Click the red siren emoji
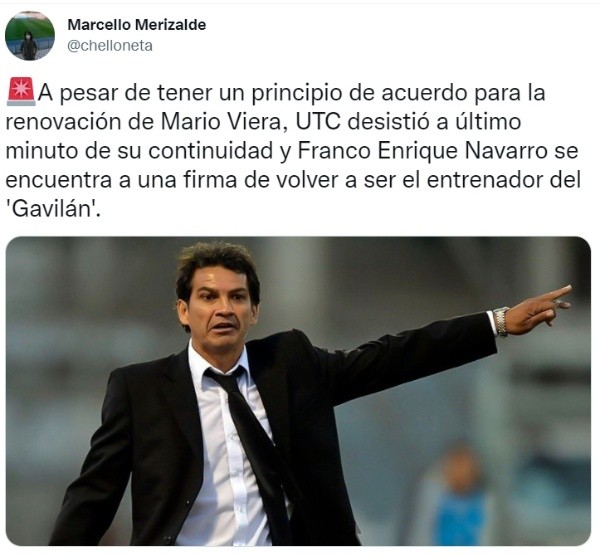The width and height of the screenshot is (600, 556). [21, 92]
